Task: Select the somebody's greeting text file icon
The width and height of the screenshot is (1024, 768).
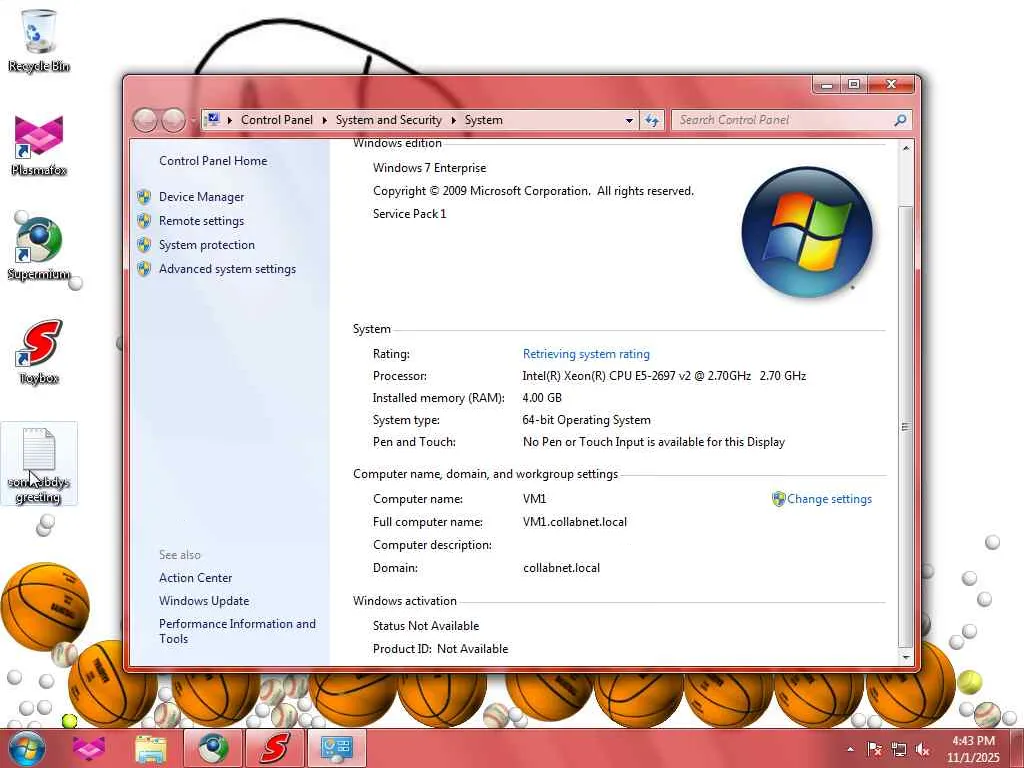Action: point(39,464)
